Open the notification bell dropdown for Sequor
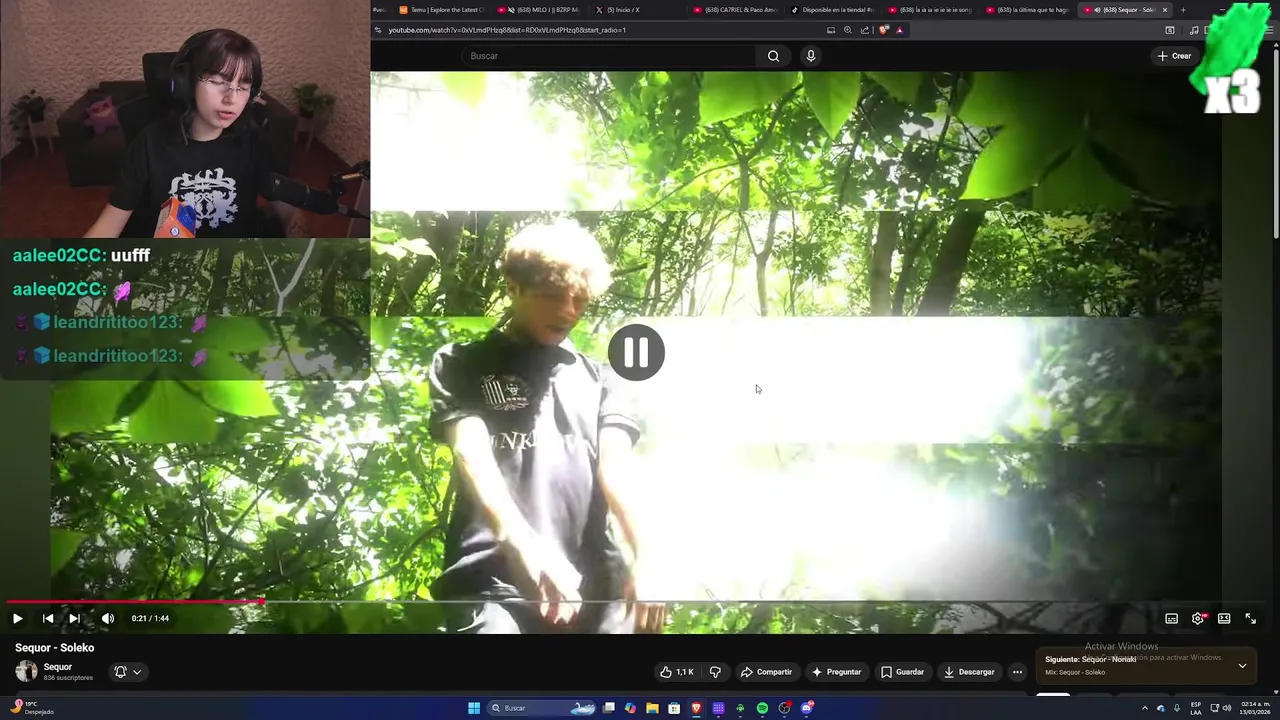This screenshot has width=1280, height=720. pos(128,672)
